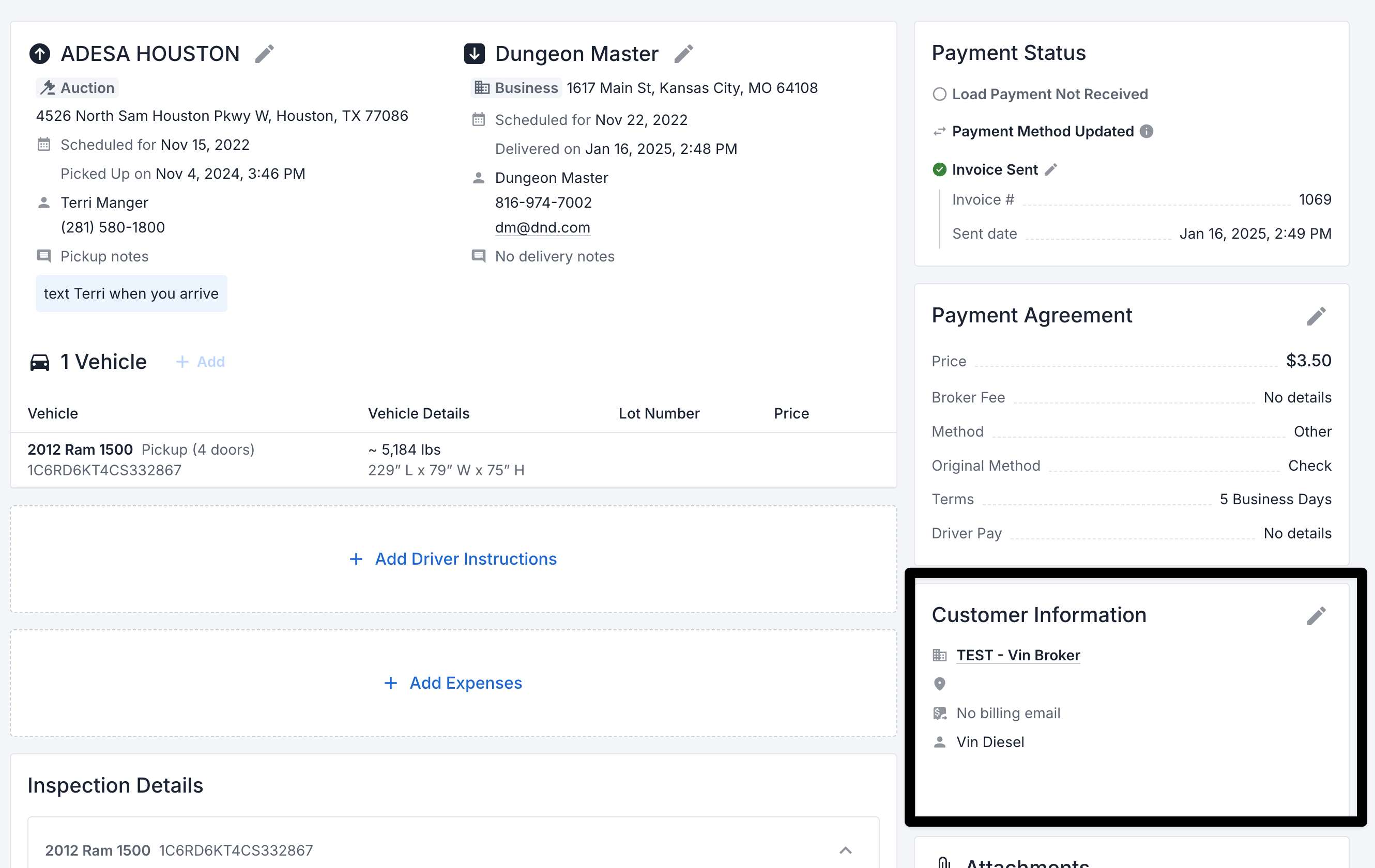
Task: Click the pickup note text Terri when you arrive
Action: (x=131, y=293)
